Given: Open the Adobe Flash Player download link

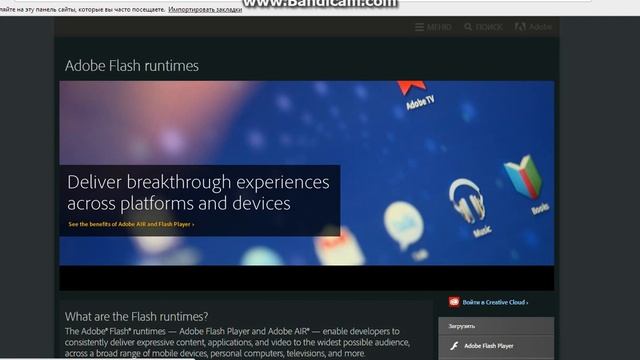Looking at the screenshot, I should (x=489, y=346).
